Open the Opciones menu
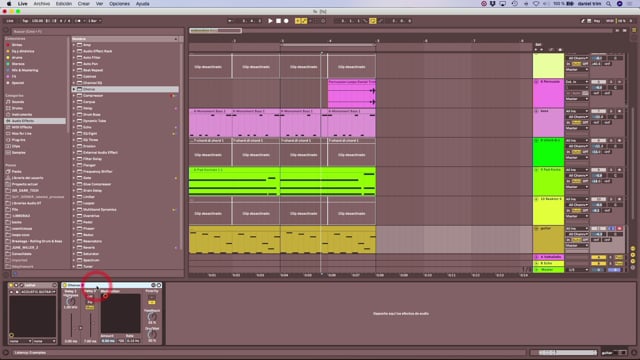The height and width of the screenshot is (360, 640). (x=119, y=4)
